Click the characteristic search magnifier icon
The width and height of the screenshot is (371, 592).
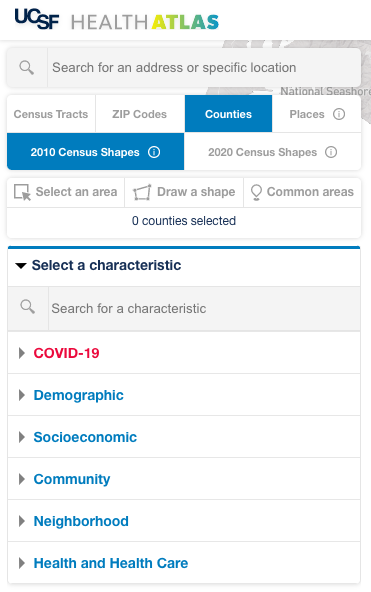(x=28, y=307)
